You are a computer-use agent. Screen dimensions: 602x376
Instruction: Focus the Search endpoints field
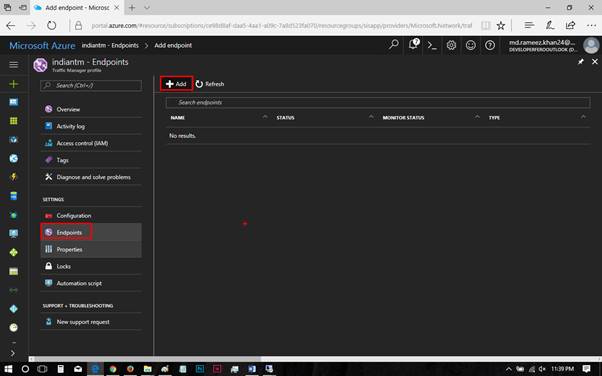tap(378, 103)
